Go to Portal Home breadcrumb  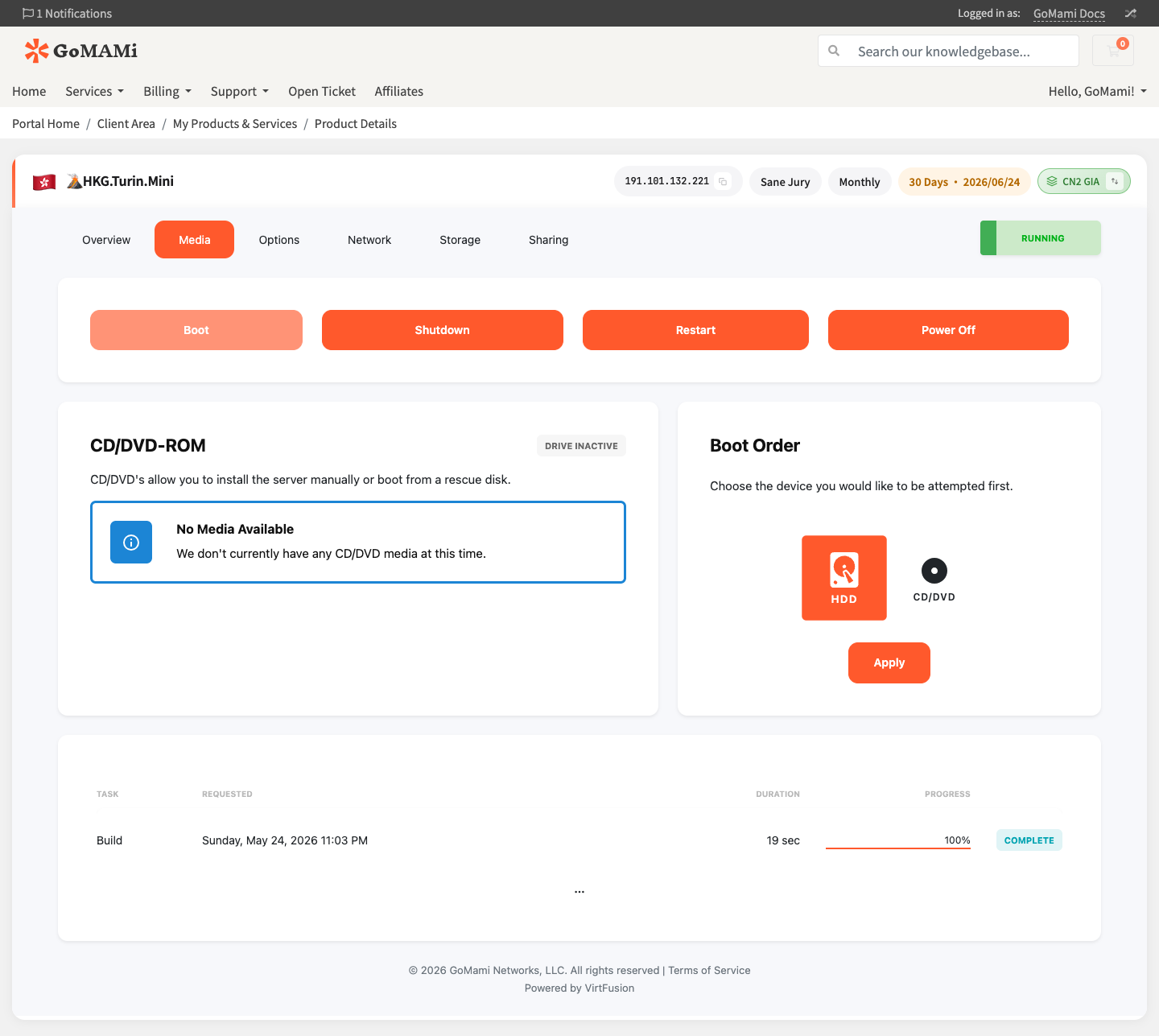(x=46, y=124)
